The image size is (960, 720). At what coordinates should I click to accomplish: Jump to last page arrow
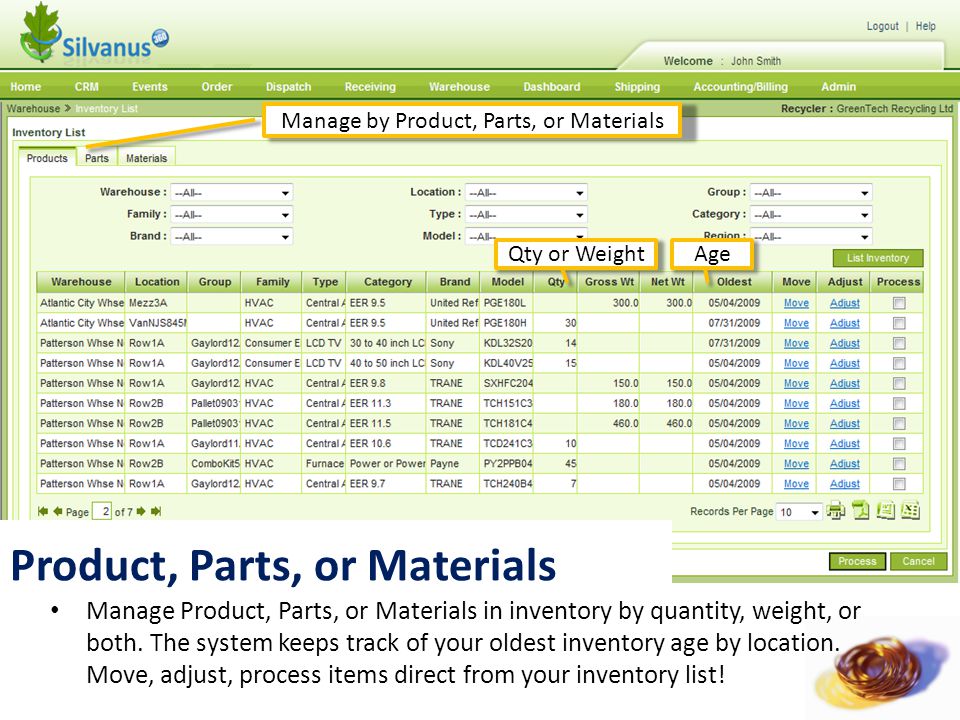coord(156,511)
